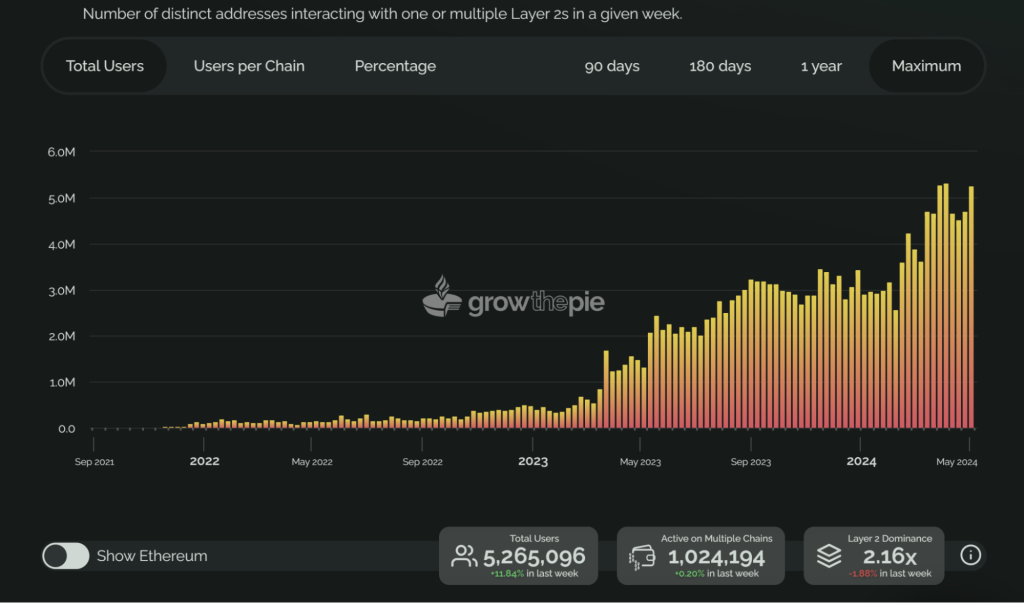Click the Total Users people icon
Image resolution: width=1024 pixels, height=603 pixels.
point(464,556)
